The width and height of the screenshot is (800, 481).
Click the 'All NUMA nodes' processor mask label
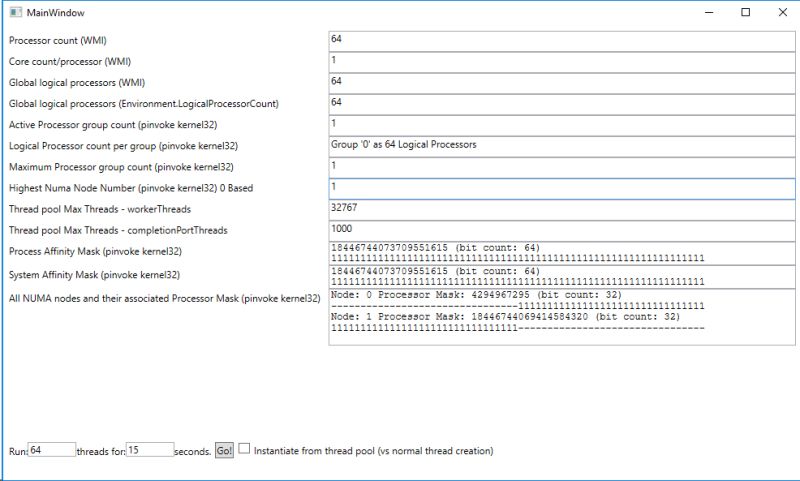point(164,298)
